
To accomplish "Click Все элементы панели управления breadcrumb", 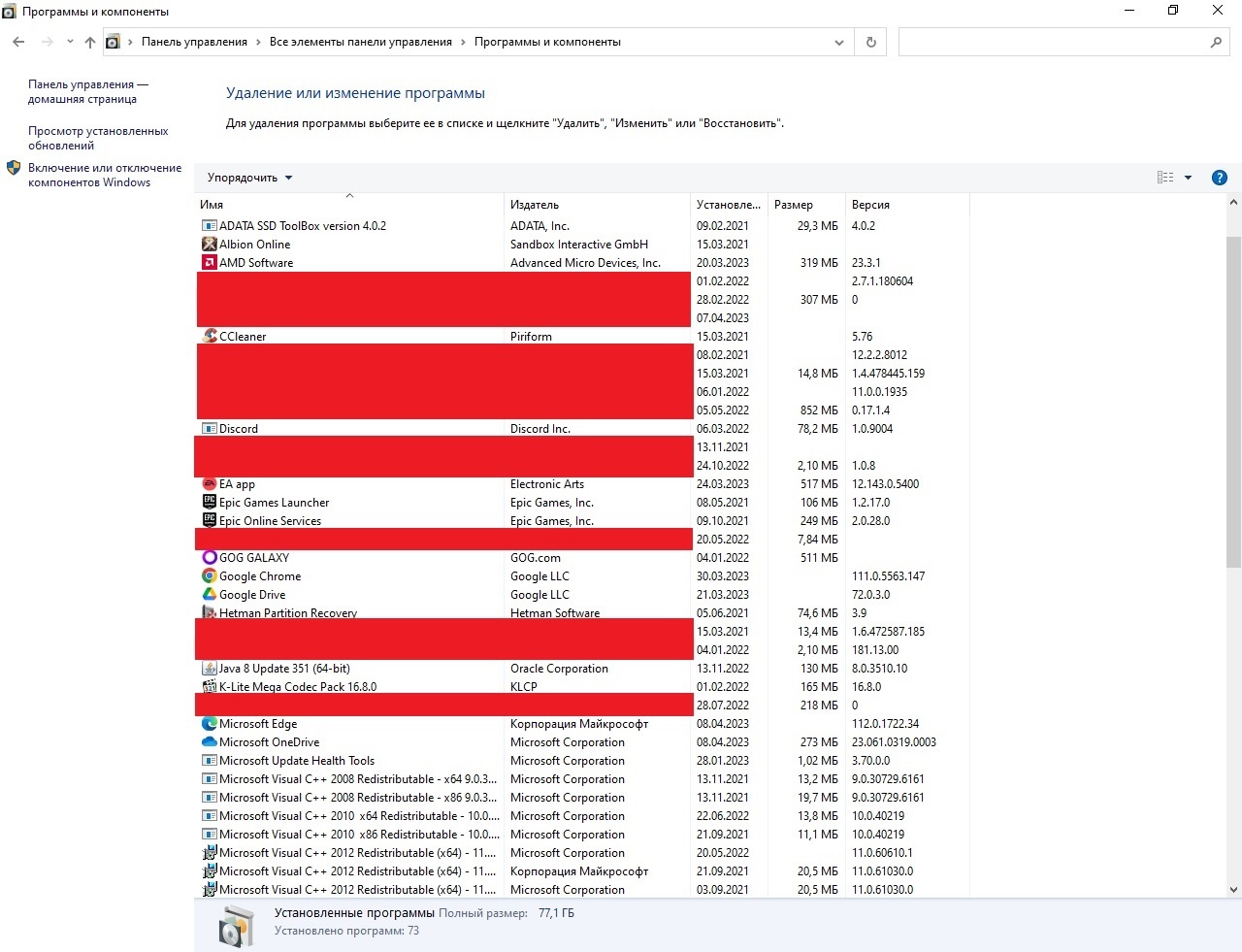I will click(361, 42).
